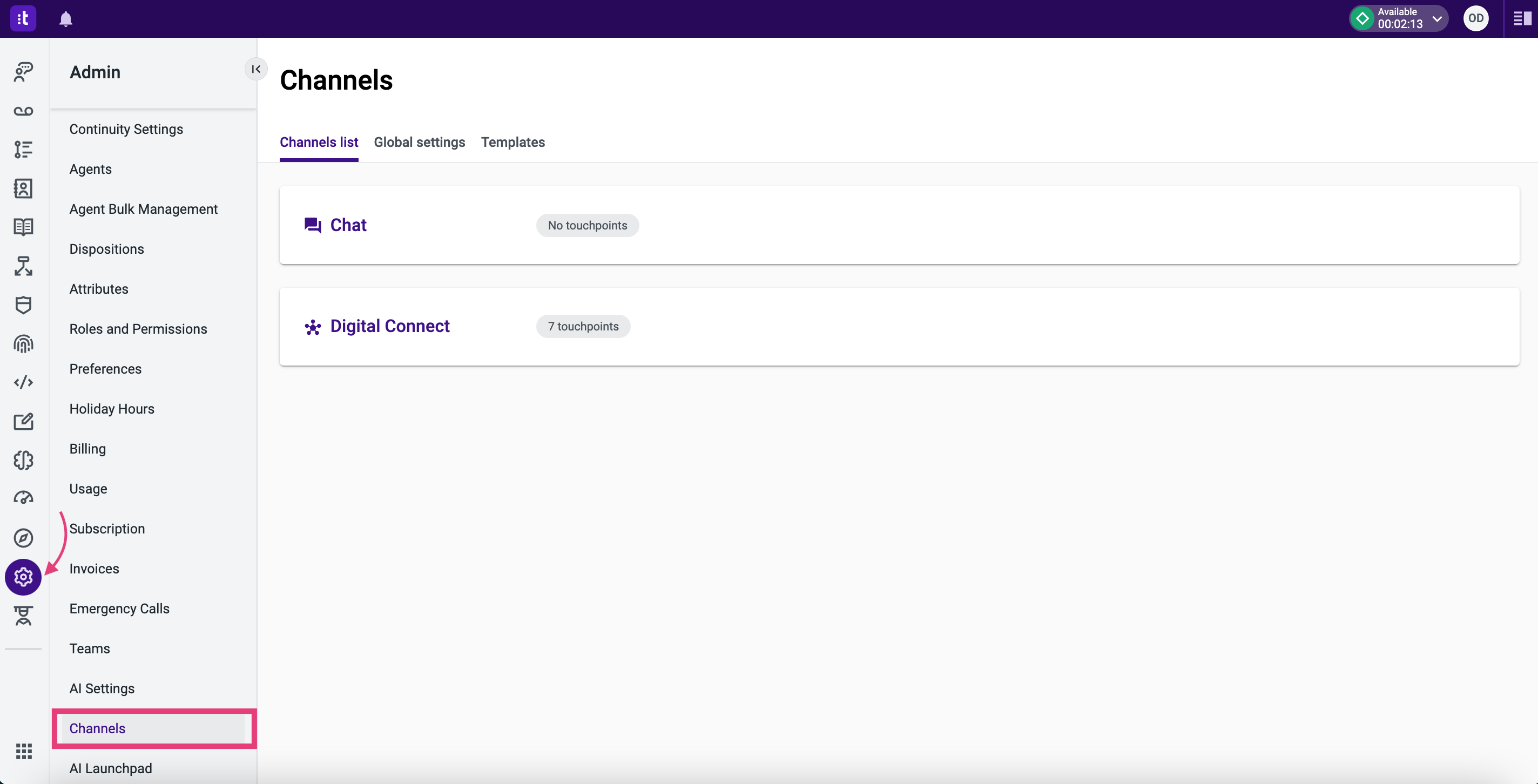
Task: Click the OD user avatar
Action: click(x=1475, y=18)
